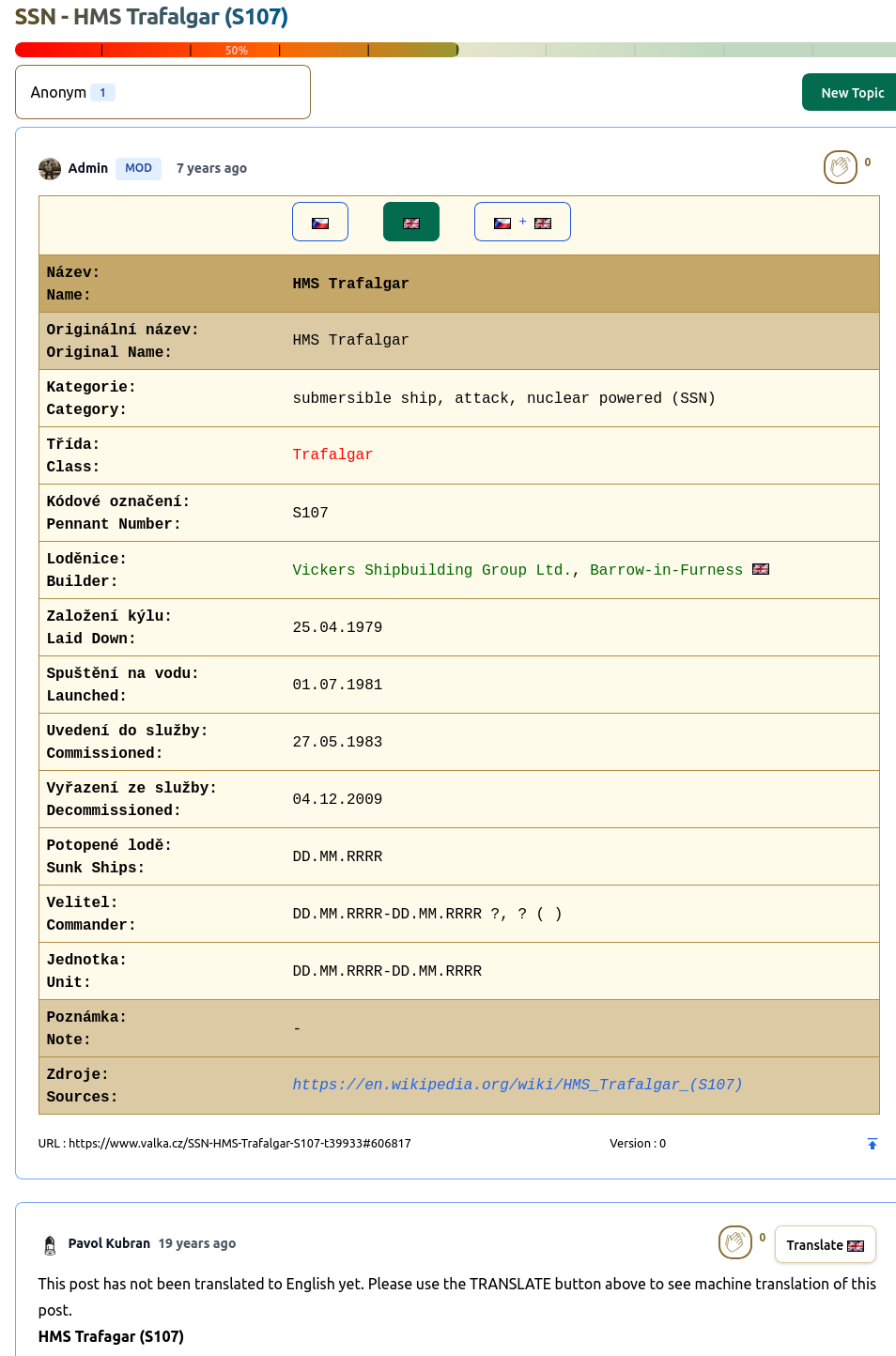
Task: Select the bold 'HMS Trafalgar' name value
Action: tap(350, 284)
